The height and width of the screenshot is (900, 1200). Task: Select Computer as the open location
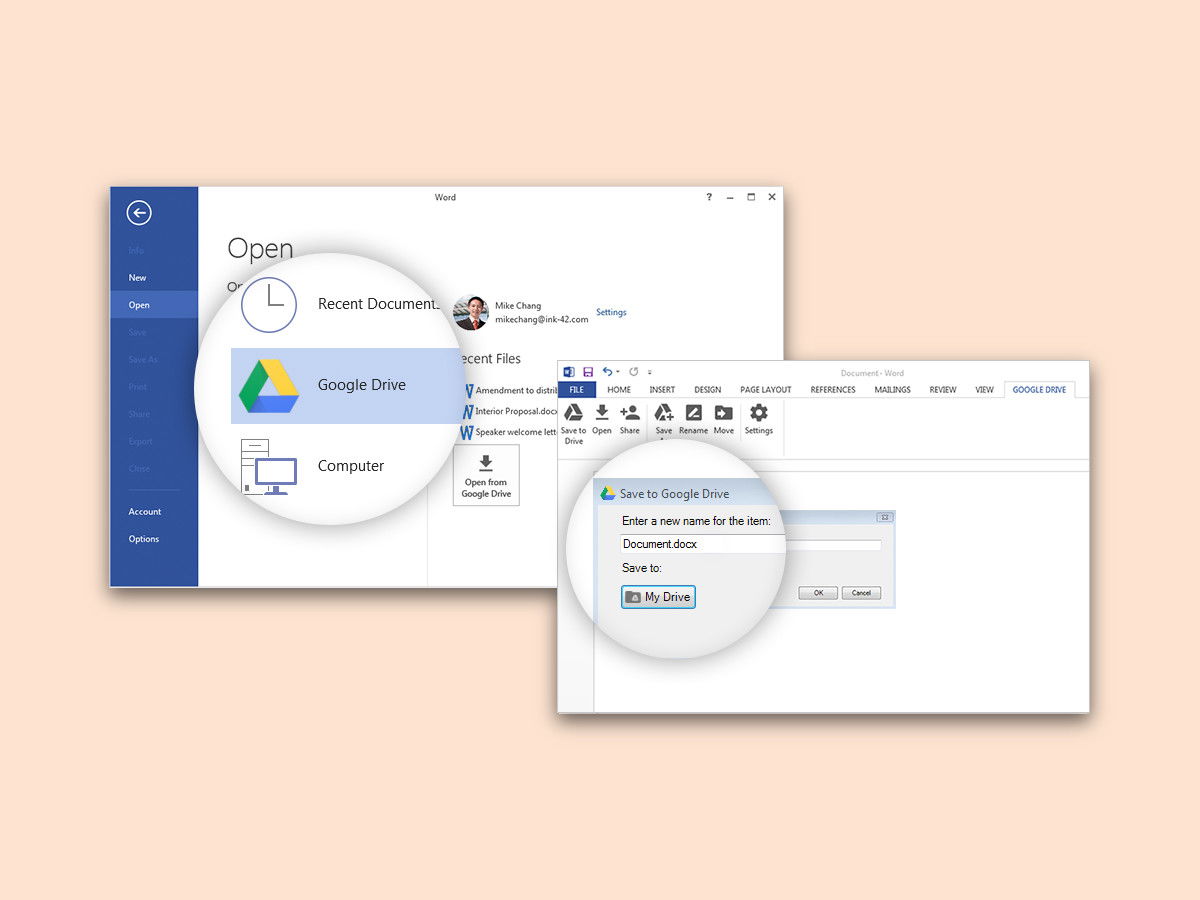click(x=312, y=466)
